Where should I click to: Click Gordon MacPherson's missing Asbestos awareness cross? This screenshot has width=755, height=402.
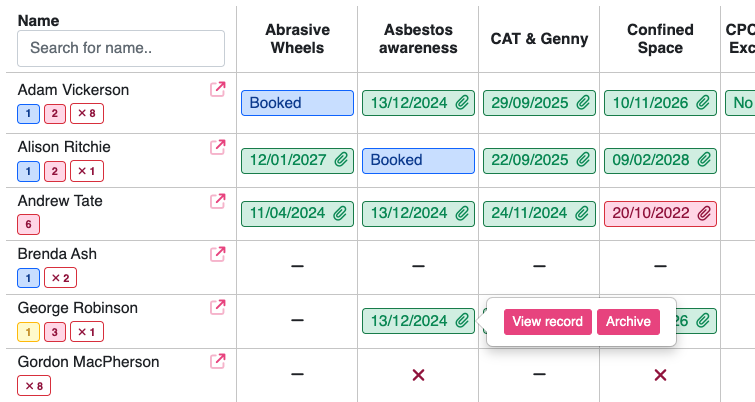click(x=418, y=375)
